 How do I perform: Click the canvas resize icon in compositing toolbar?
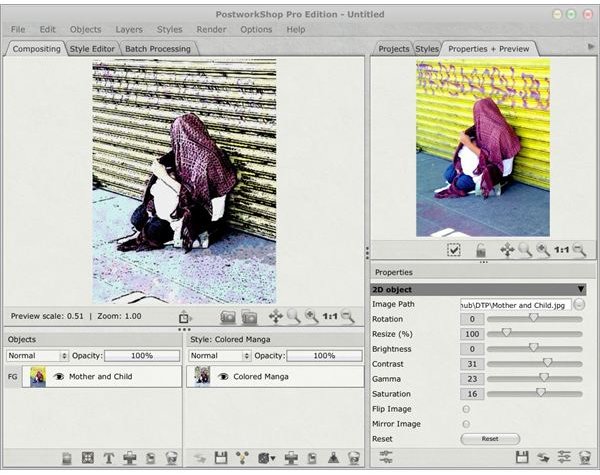point(185,317)
